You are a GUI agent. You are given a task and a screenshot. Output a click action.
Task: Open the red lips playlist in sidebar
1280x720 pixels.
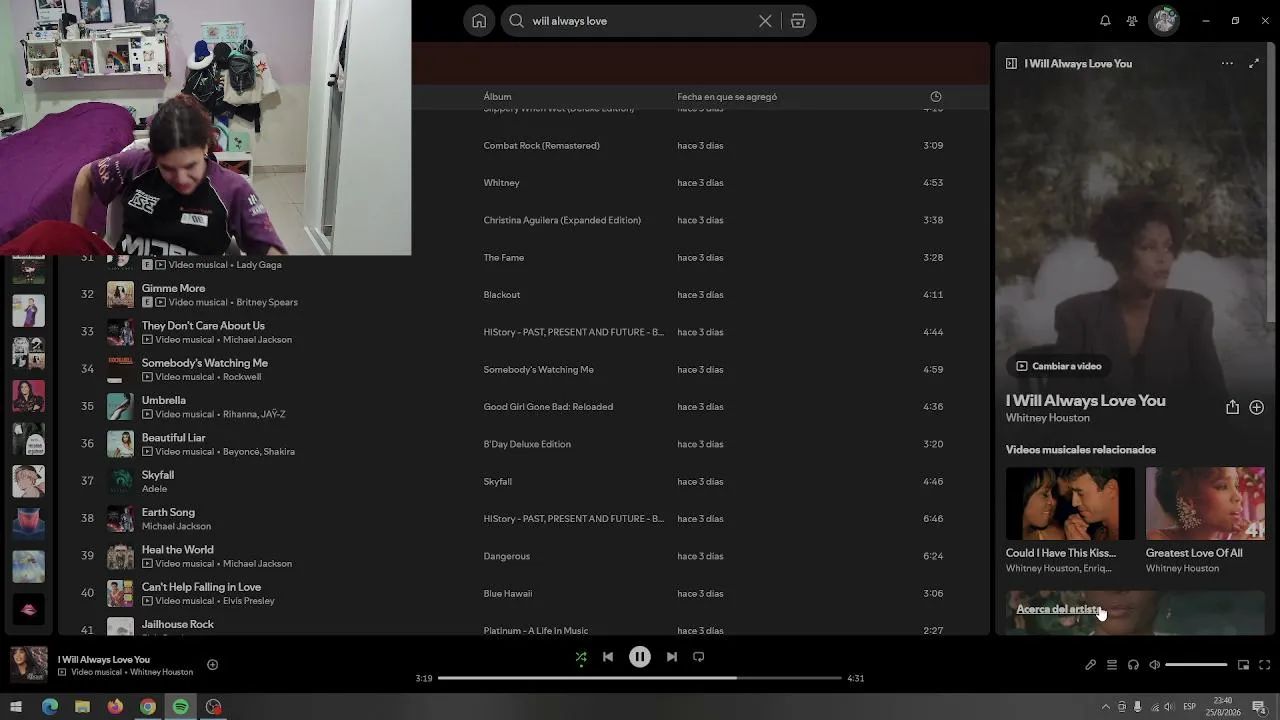click(28, 609)
